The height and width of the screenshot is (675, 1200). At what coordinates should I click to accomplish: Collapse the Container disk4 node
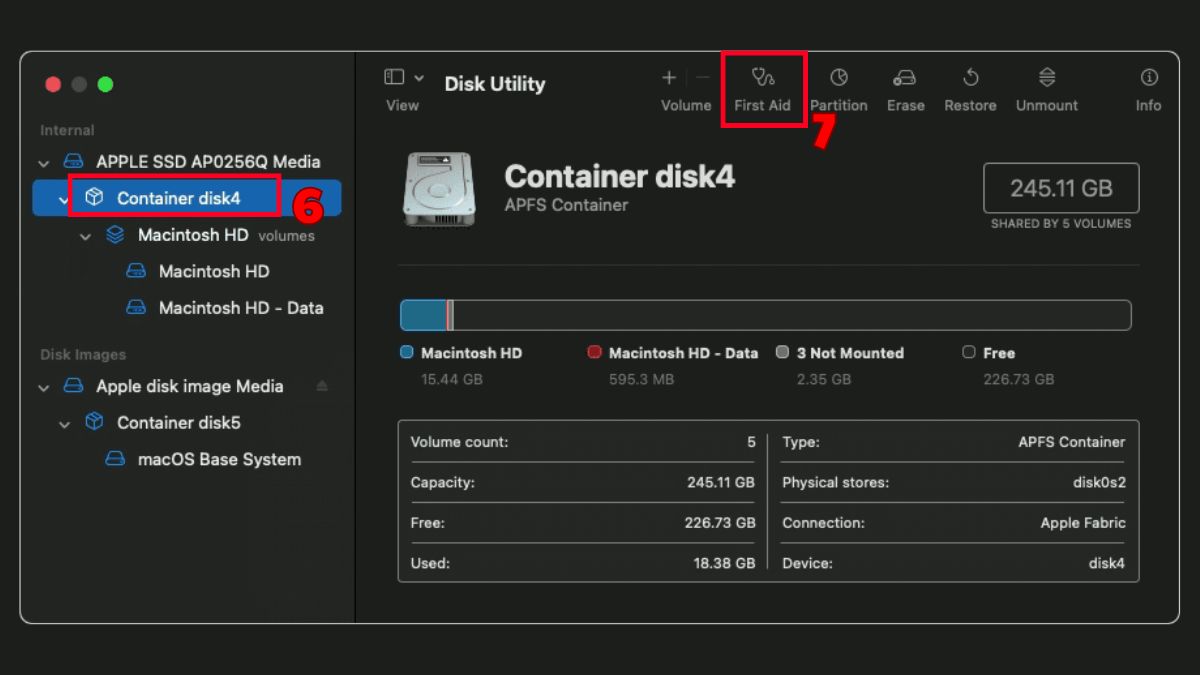(x=64, y=199)
